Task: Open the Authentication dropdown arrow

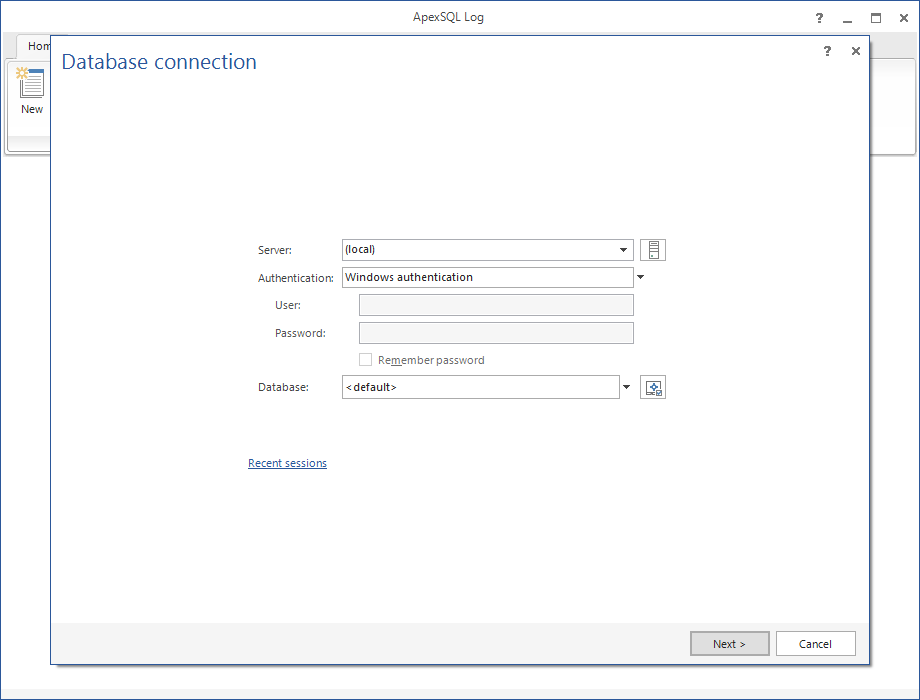Action: coord(641,277)
